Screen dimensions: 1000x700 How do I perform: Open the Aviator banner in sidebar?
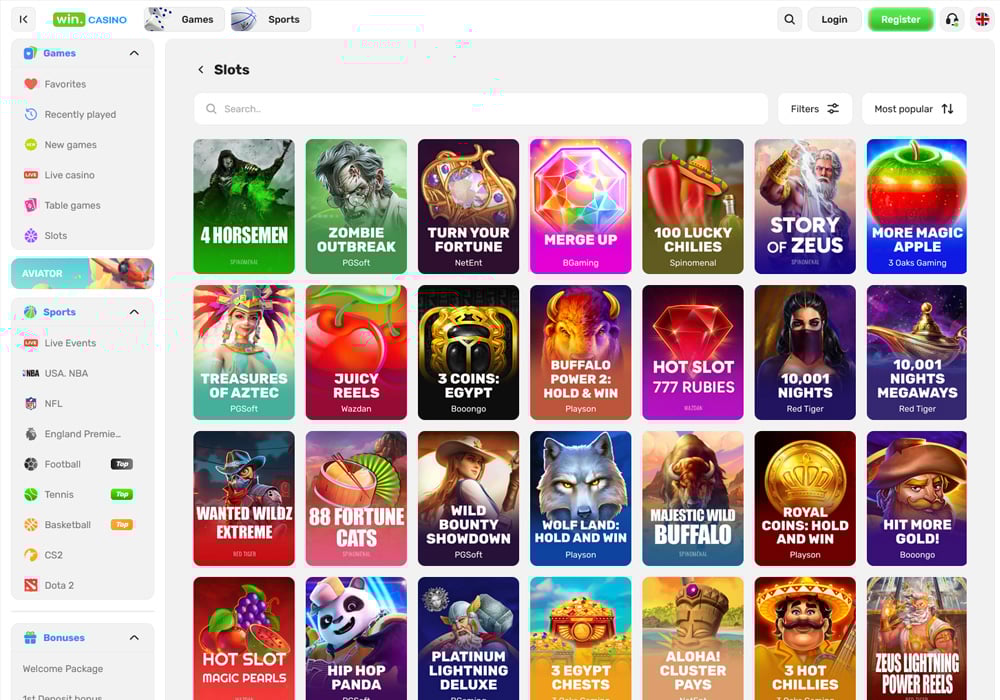[x=82, y=273]
